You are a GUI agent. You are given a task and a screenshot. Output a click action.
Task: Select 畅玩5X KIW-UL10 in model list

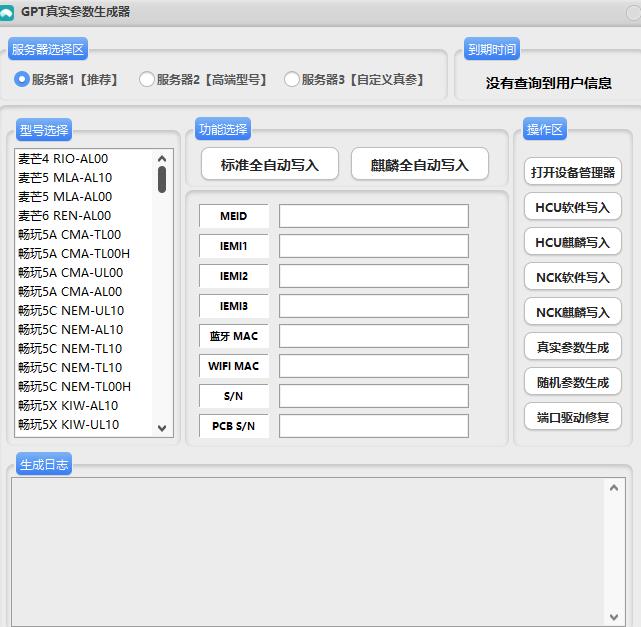pos(83,424)
